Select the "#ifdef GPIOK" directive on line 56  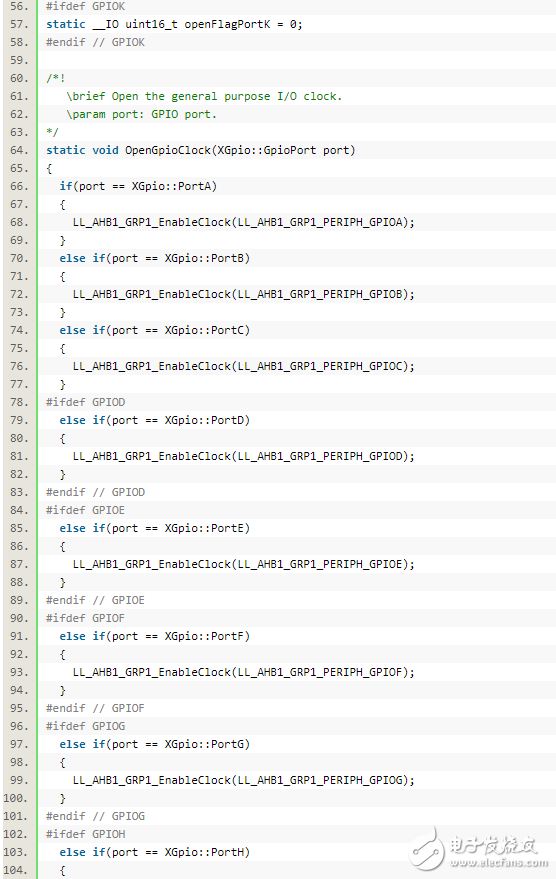[86, 6]
